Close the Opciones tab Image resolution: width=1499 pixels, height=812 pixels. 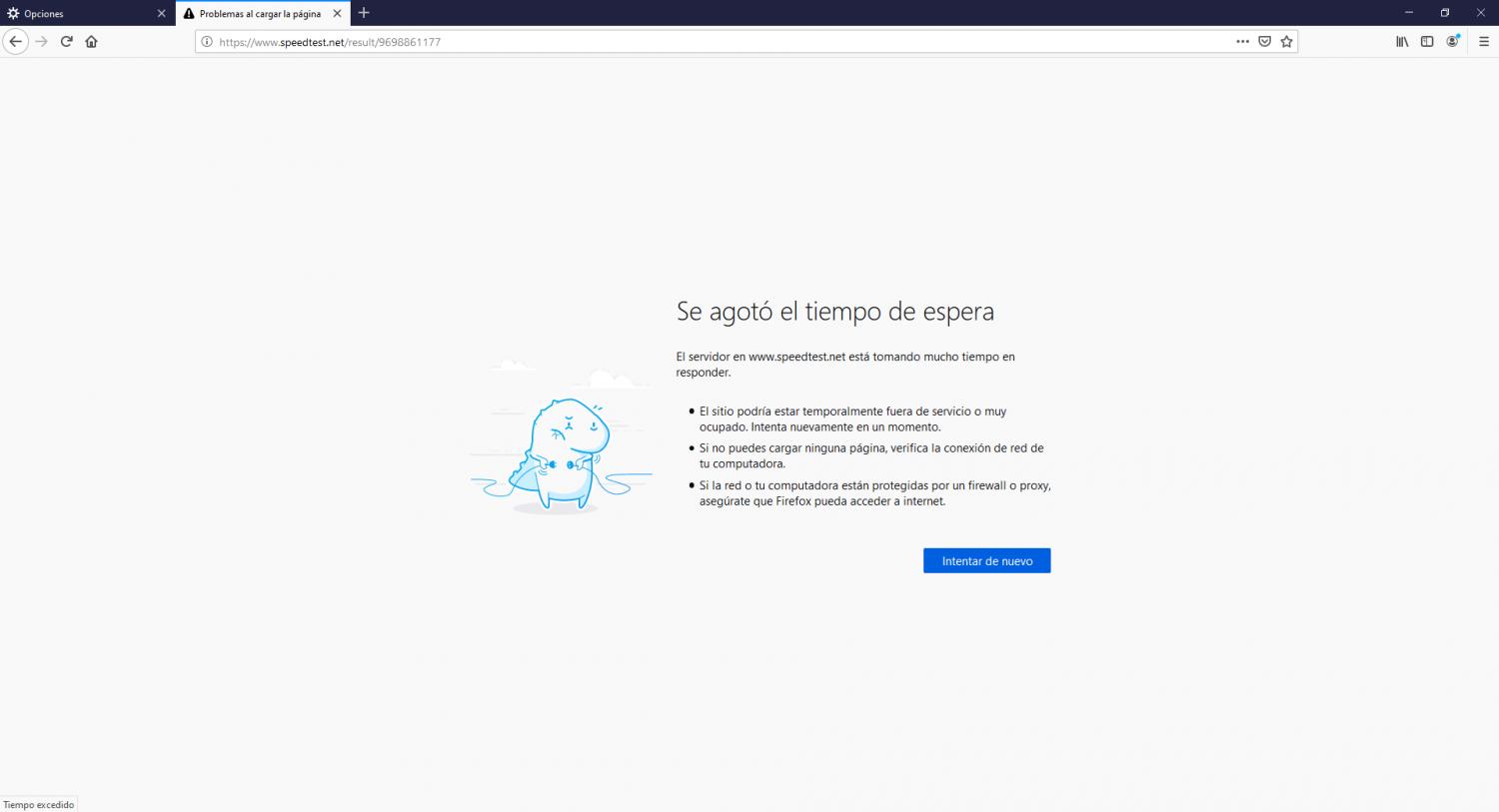[x=161, y=14]
